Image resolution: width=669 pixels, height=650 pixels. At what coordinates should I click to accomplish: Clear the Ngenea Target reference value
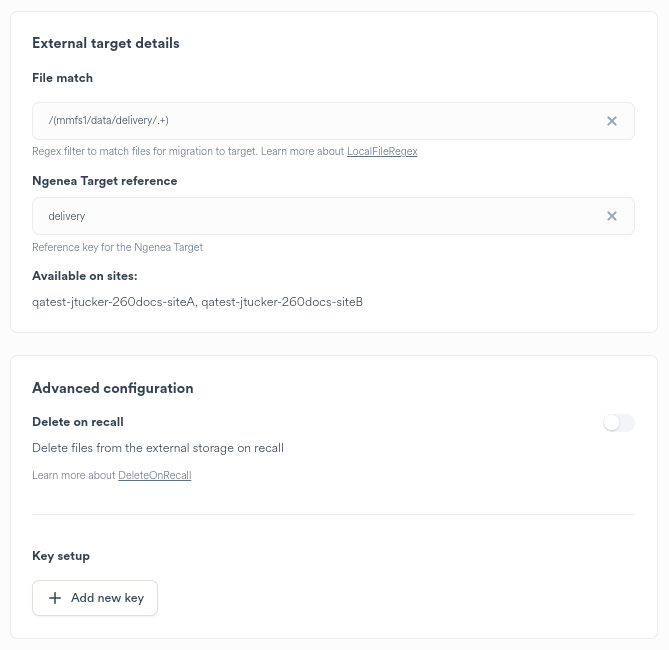612,216
